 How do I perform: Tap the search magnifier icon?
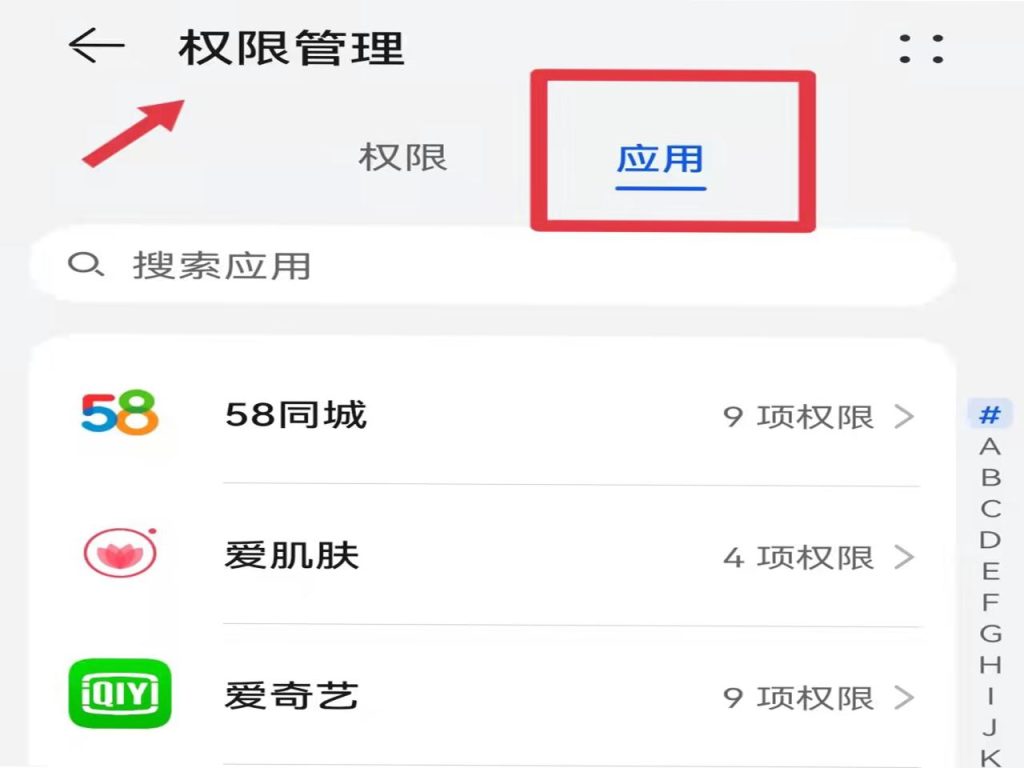(86, 264)
